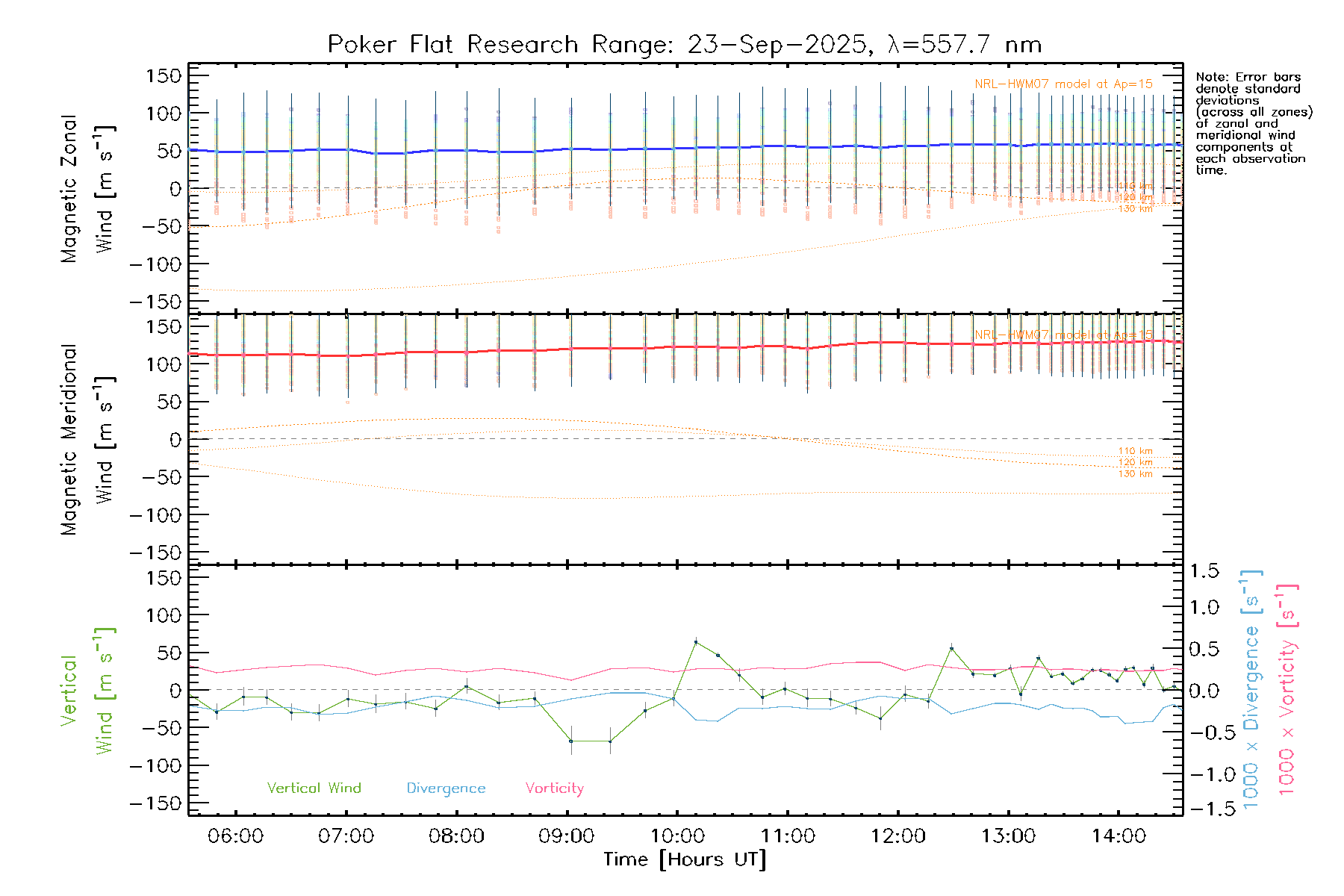Viewport: 1344px width, 896px height.
Task: Click the vertical wind peak just after 10:00
Action: [x=696, y=642]
